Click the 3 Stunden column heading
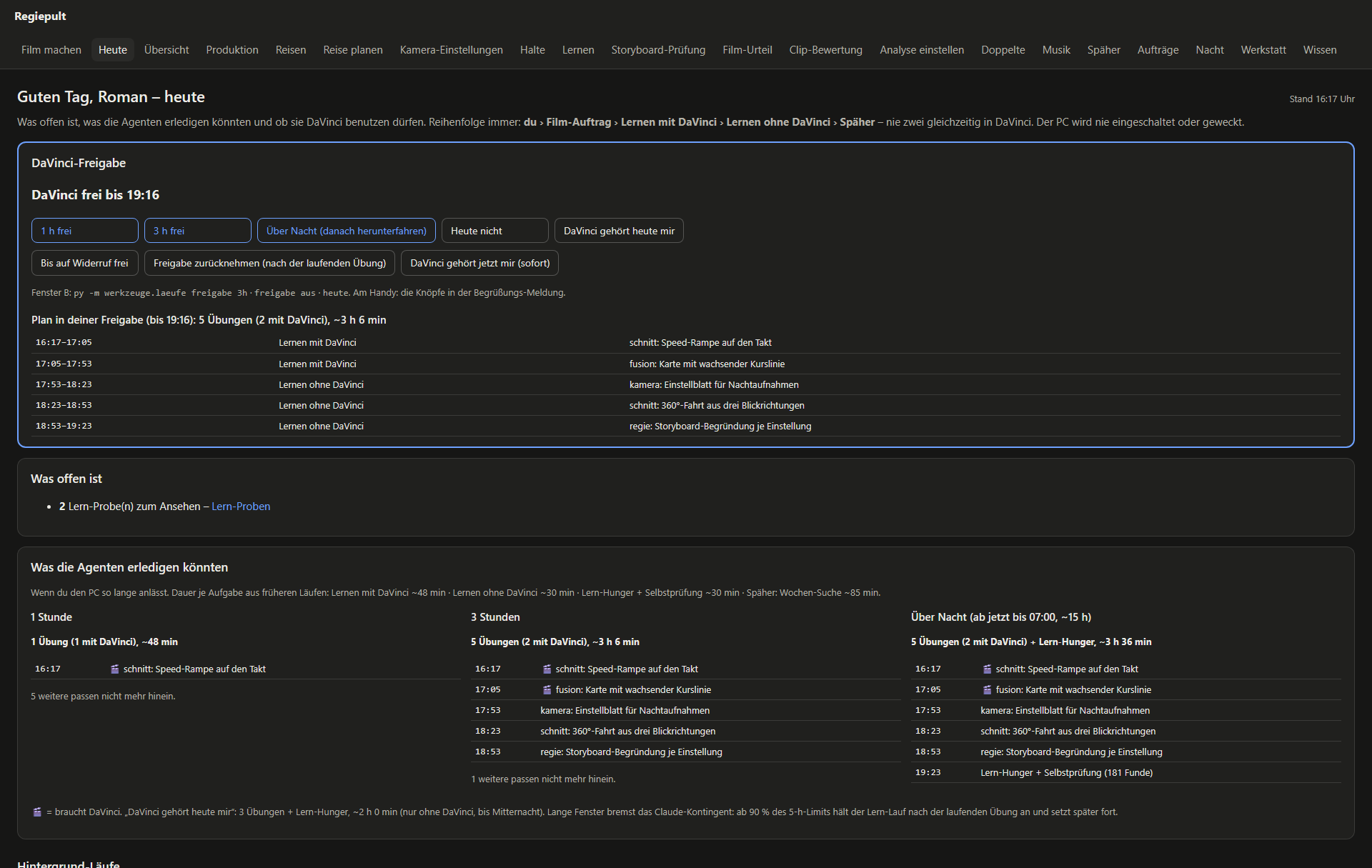1372x868 pixels. [x=495, y=617]
